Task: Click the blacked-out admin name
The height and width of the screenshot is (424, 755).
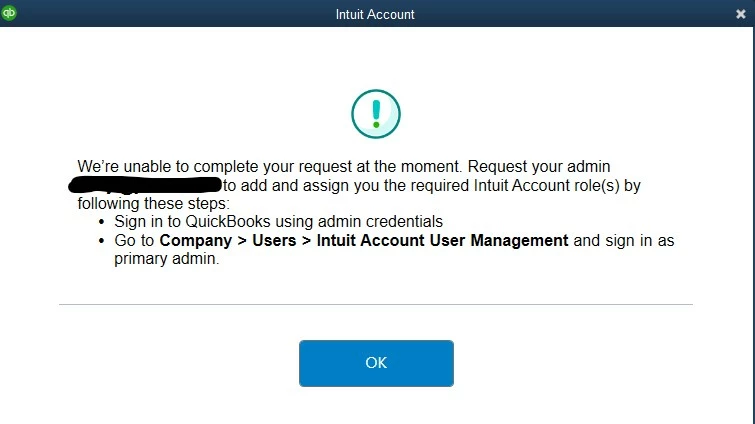Action: coord(145,185)
